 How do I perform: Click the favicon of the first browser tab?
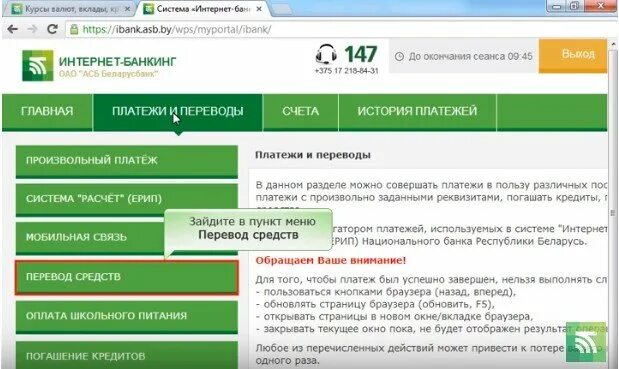[17, 9]
